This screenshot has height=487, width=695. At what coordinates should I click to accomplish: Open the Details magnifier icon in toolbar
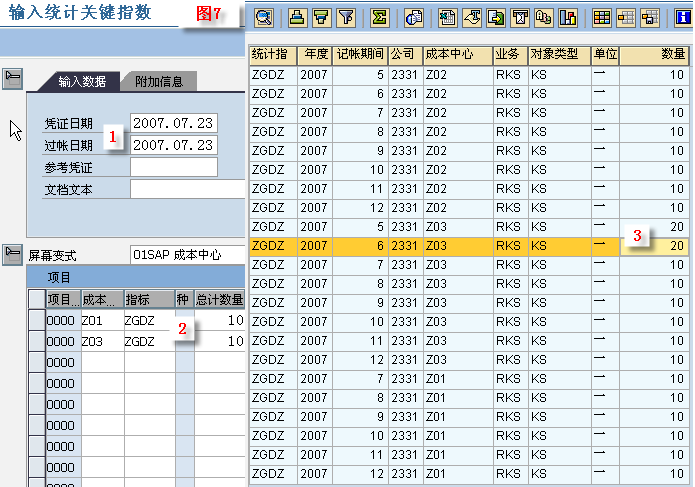(x=264, y=18)
